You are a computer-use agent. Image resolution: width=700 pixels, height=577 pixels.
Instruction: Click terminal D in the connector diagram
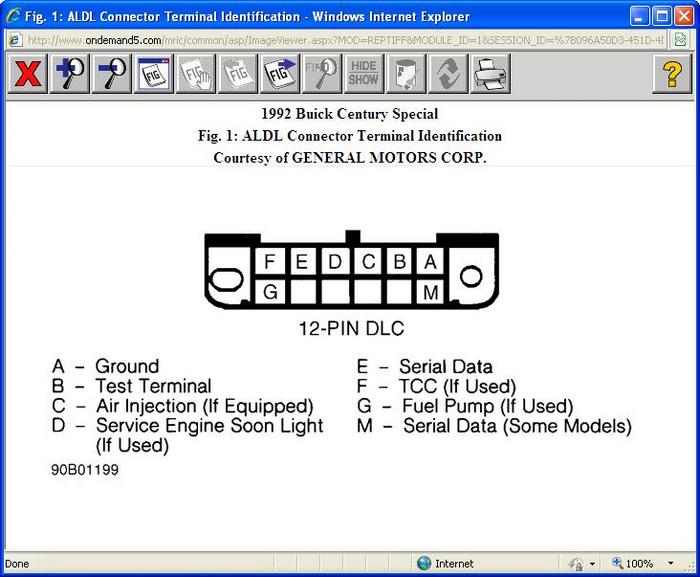[335, 261]
